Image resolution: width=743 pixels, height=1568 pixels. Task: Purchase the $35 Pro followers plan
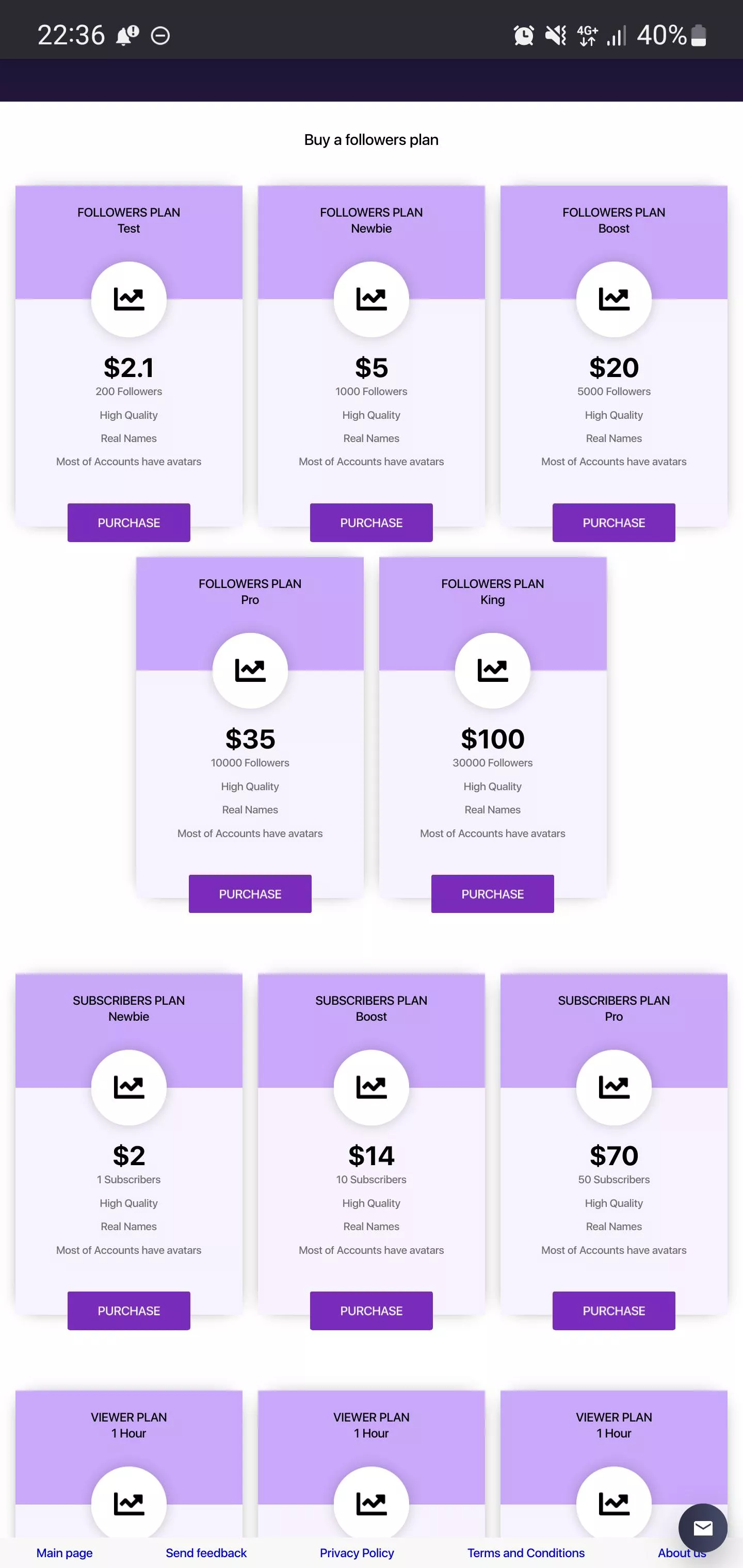click(250, 893)
